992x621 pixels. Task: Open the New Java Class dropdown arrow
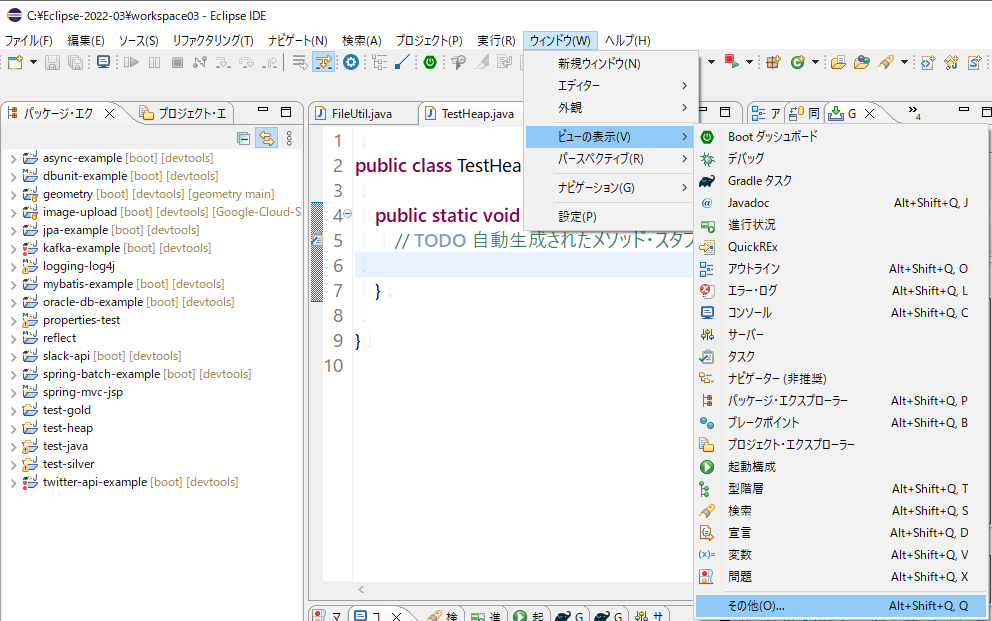point(815,62)
